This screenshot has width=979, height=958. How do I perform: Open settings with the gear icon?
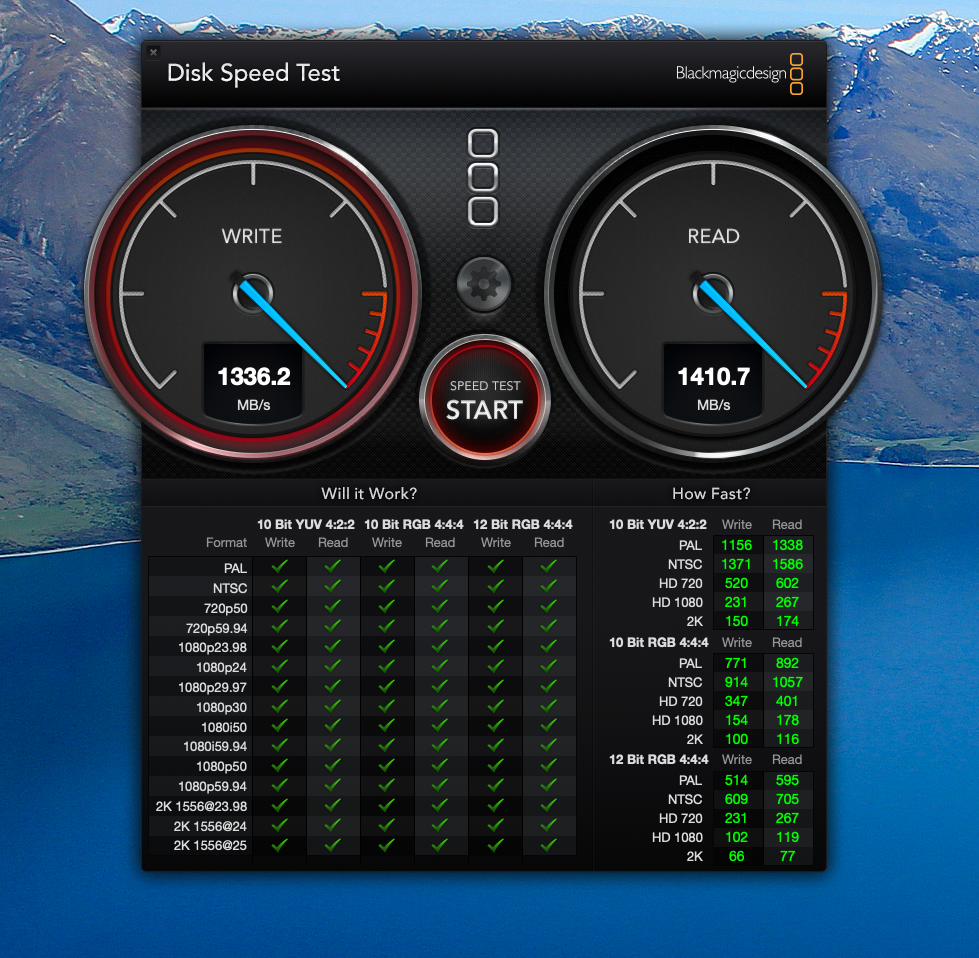pyautogui.click(x=484, y=285)
